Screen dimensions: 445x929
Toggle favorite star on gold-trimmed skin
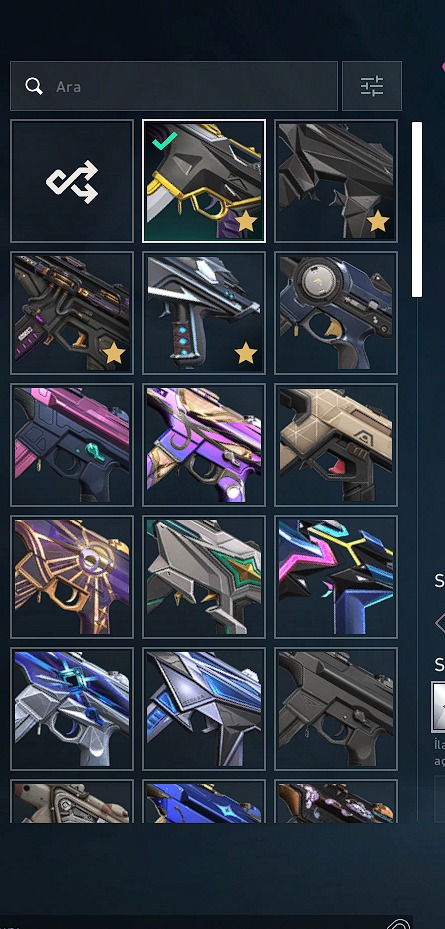(x=246, y=222)
